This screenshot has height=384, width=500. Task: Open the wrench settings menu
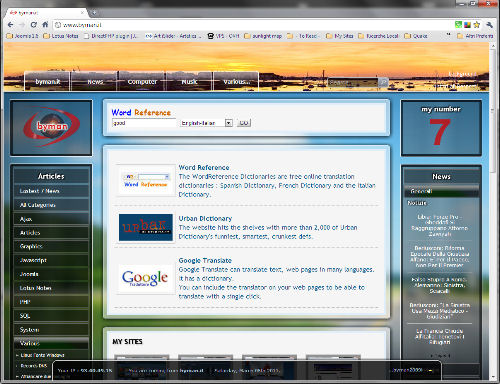489,25
